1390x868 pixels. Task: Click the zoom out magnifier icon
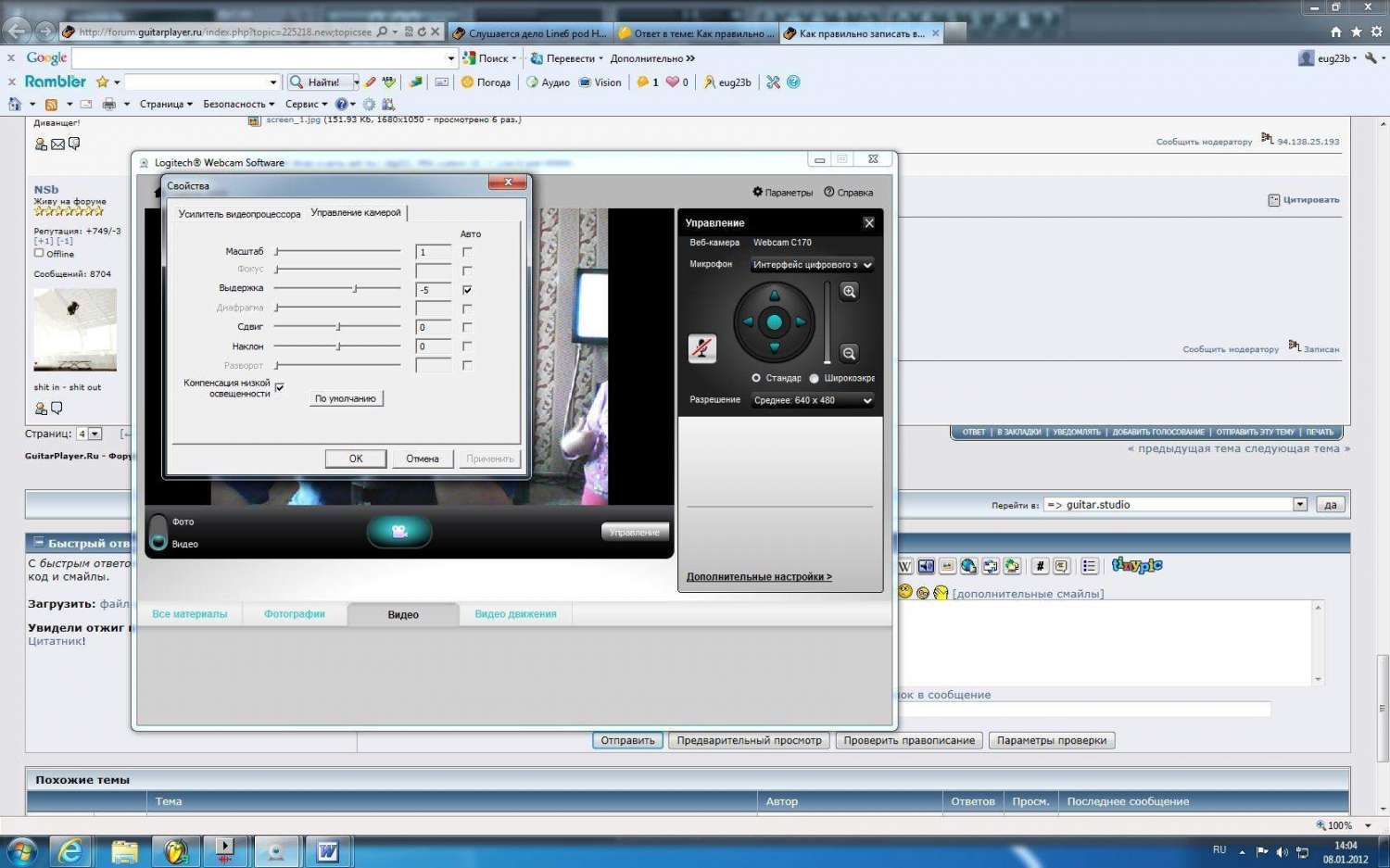tap(849, 353)
